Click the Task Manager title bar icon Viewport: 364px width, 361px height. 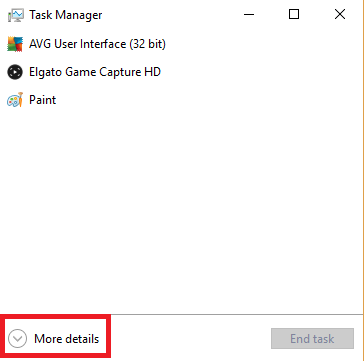tap(15, 15)
